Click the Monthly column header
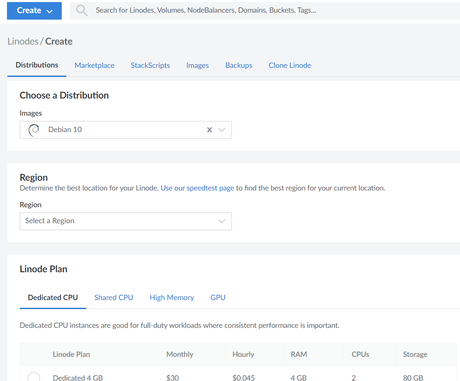460x381 pixels. pyautogui.click(x=180, y=354)
